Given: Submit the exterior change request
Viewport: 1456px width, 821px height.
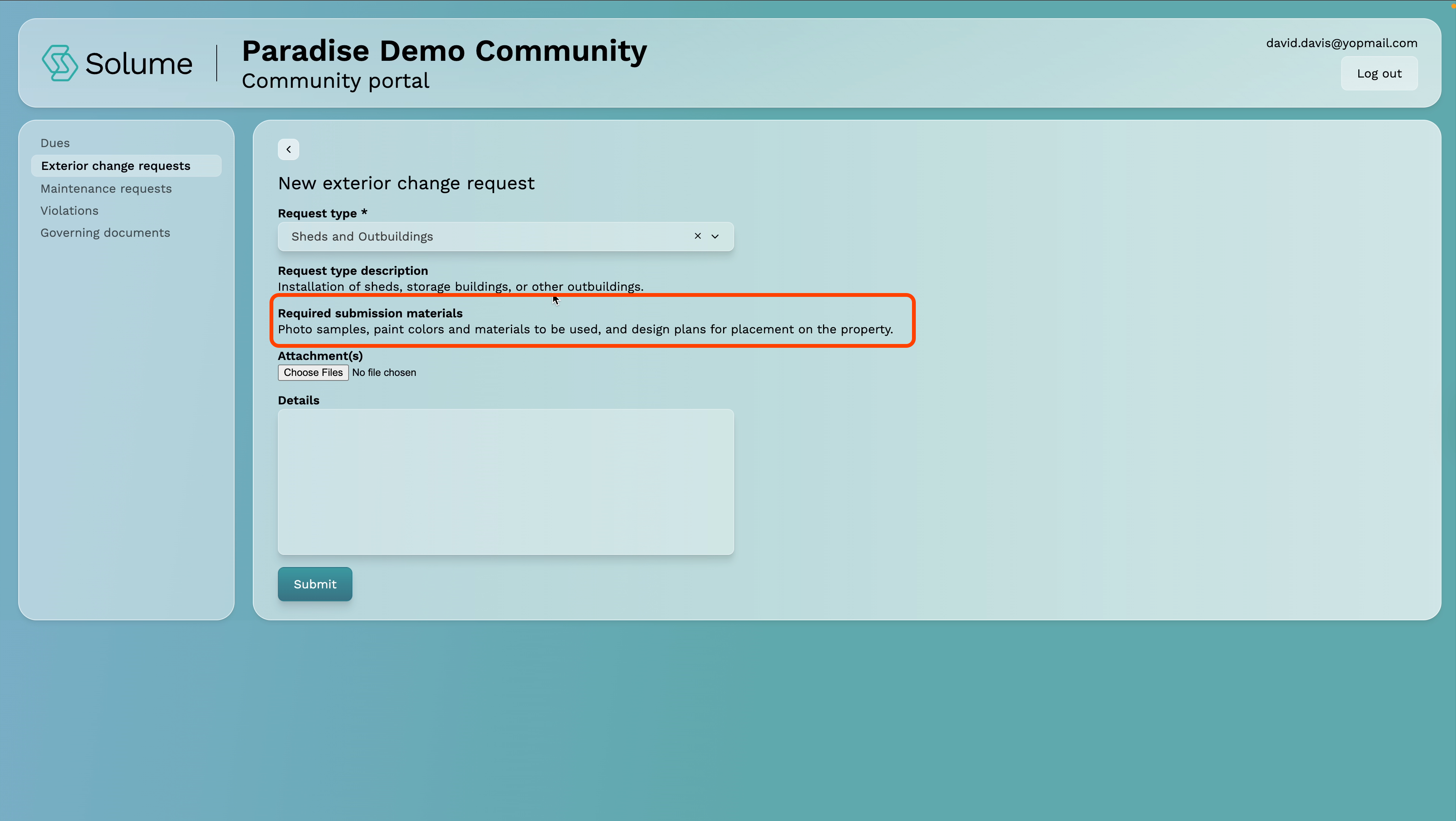Looking at the screenshot, I should (x=315, y=584).
